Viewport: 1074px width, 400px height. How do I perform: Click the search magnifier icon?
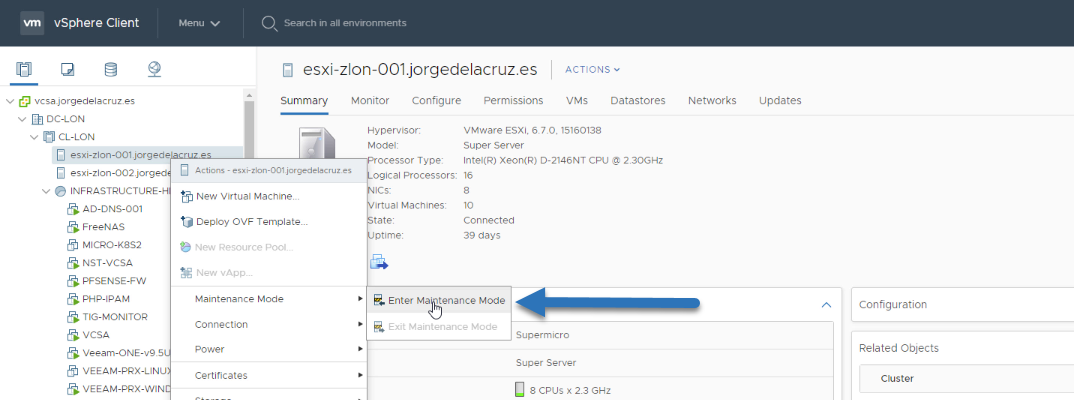tap(268, 23)
